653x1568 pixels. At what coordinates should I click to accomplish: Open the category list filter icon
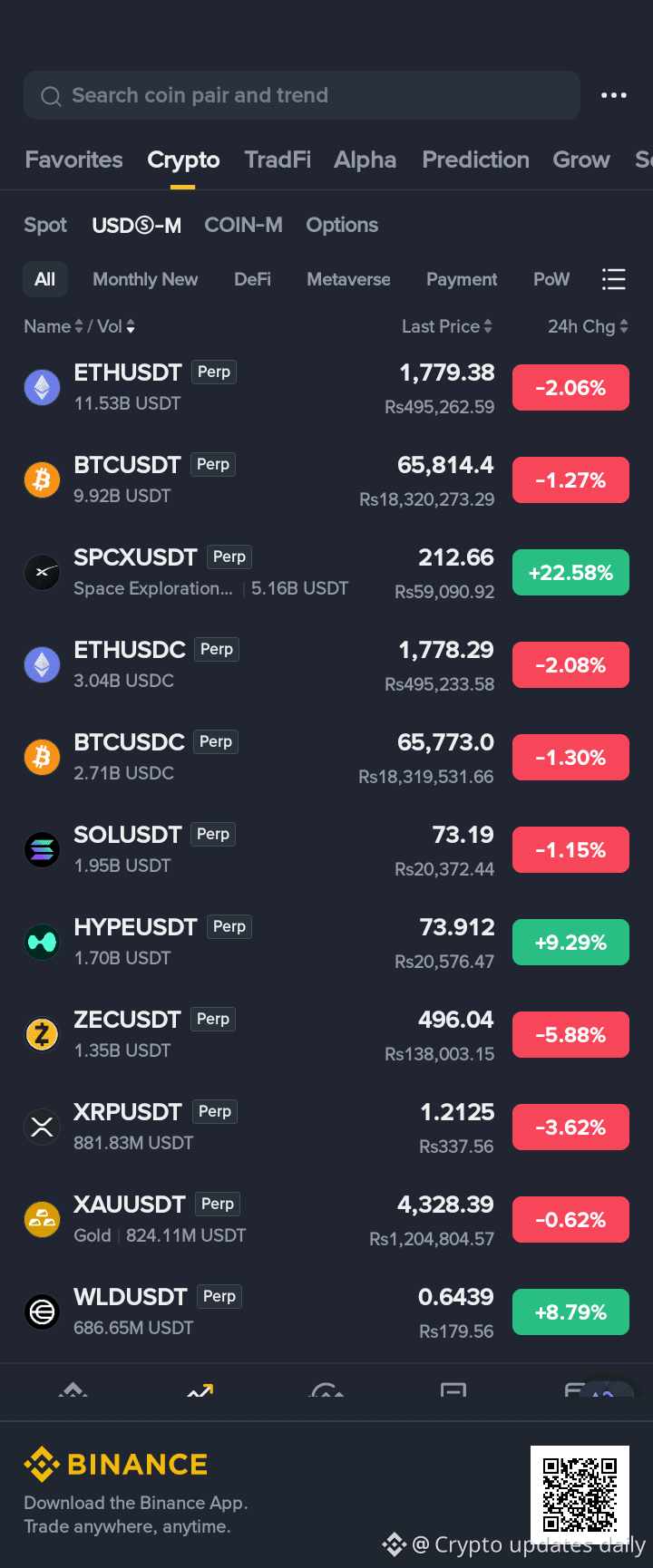(x=614, y=279)
